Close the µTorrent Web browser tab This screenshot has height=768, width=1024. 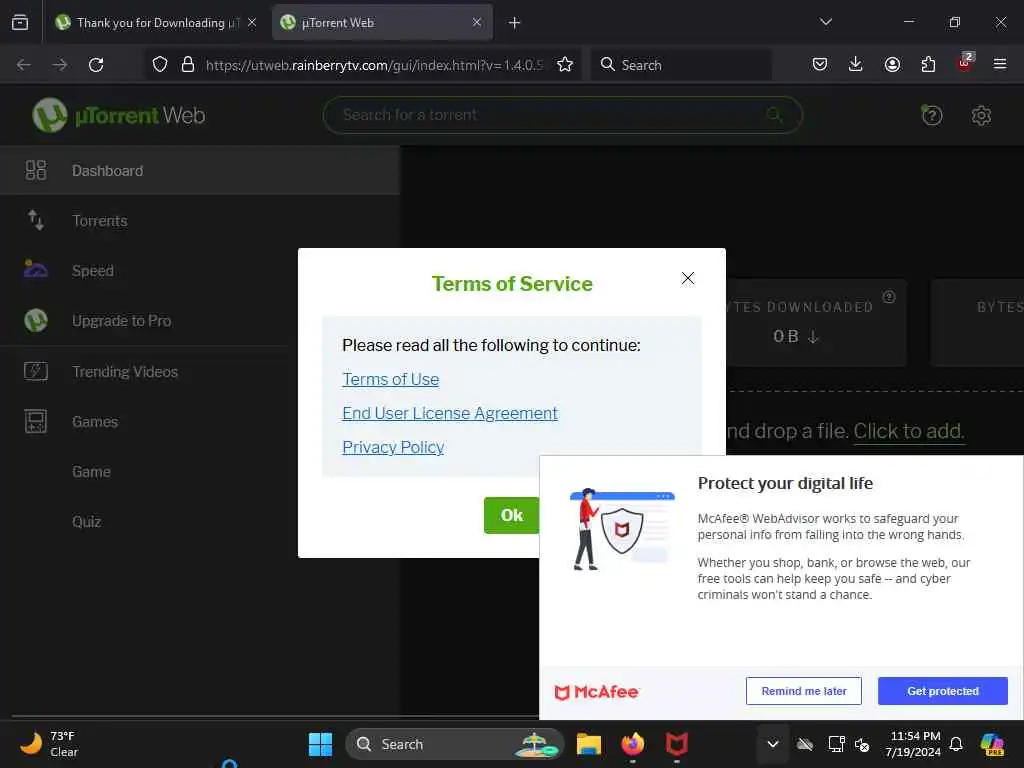477,23
